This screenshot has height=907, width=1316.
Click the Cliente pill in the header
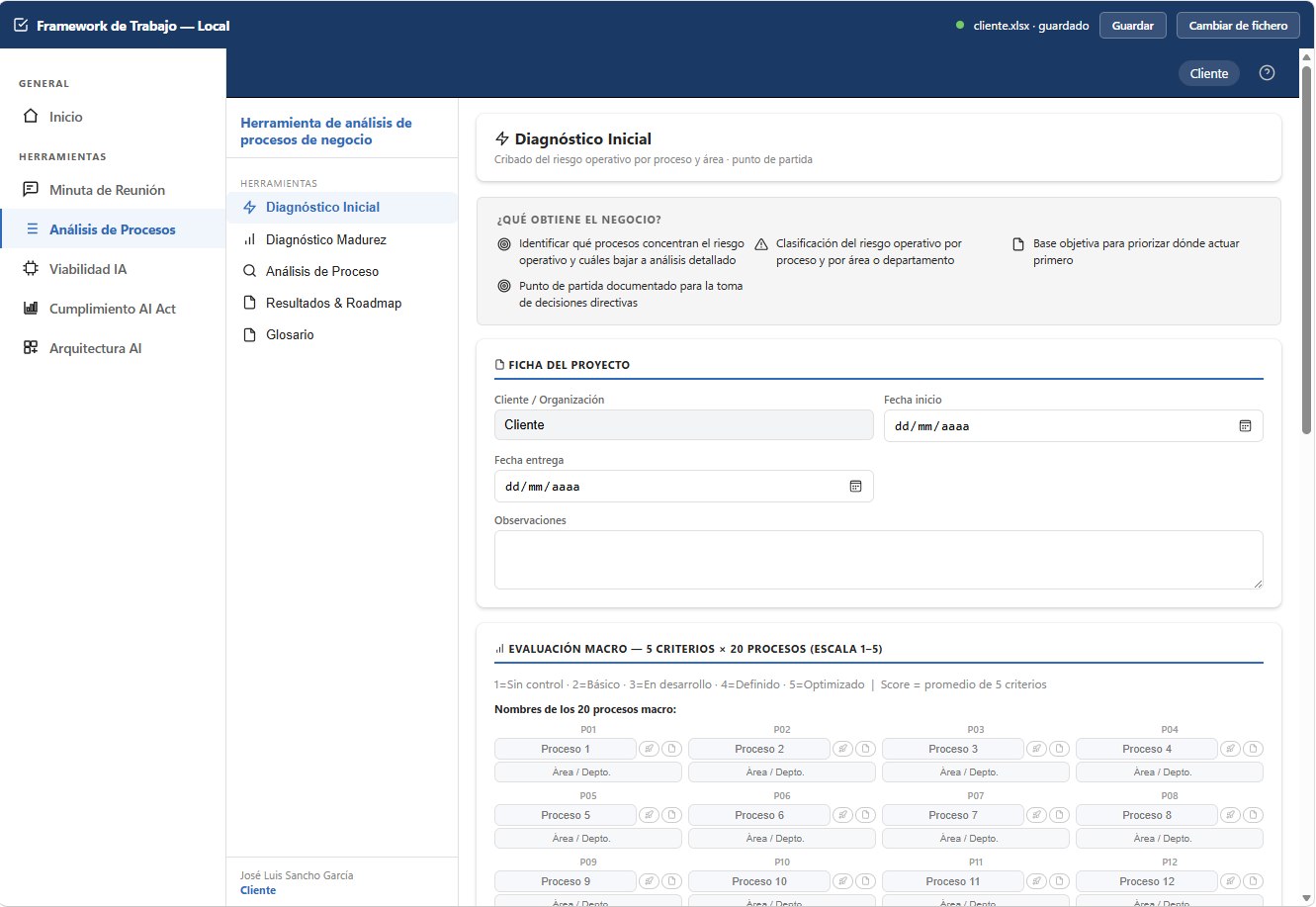click(1208, 73)
